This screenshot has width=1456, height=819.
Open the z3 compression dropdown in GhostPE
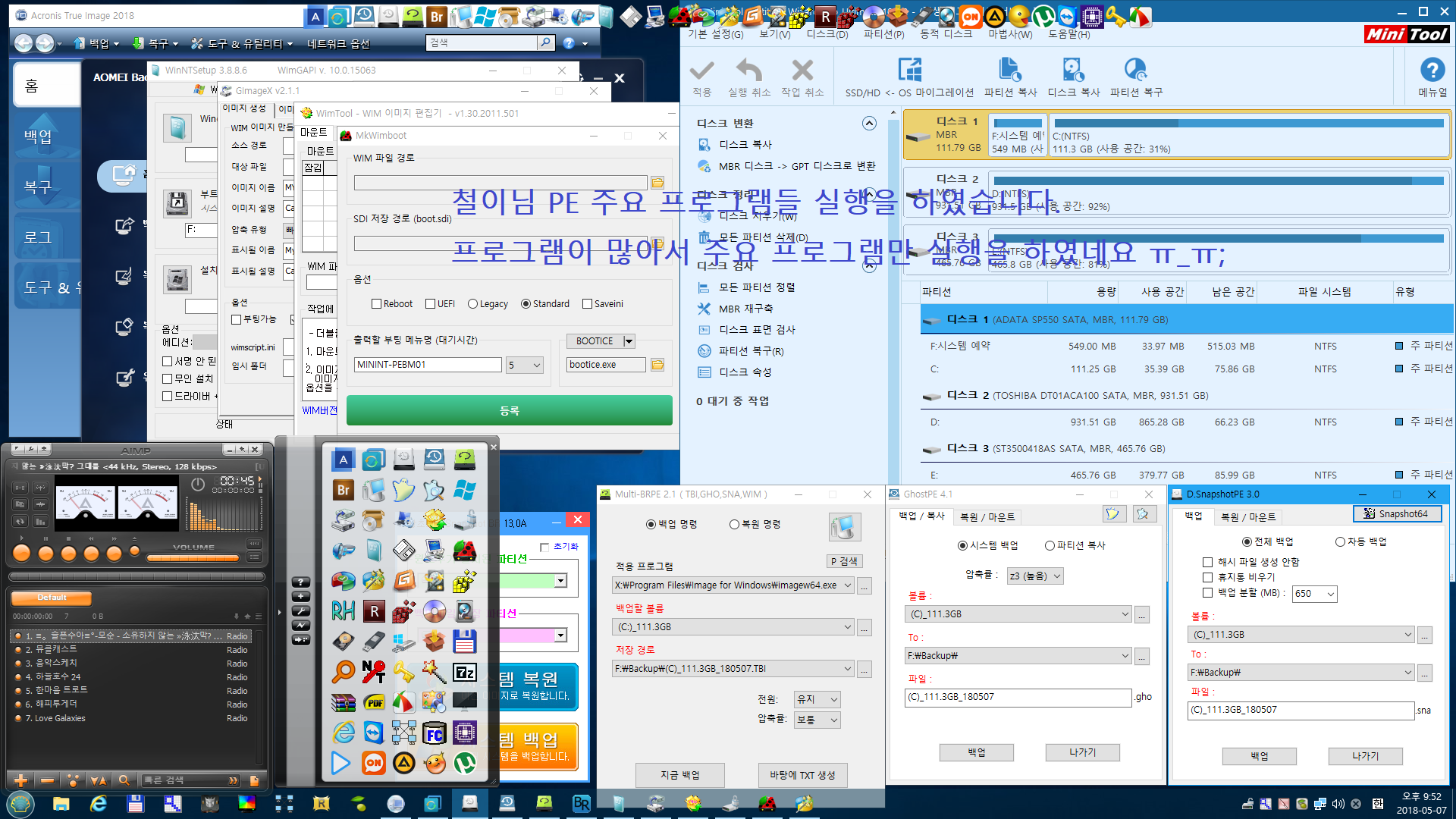pos(1035,576)
